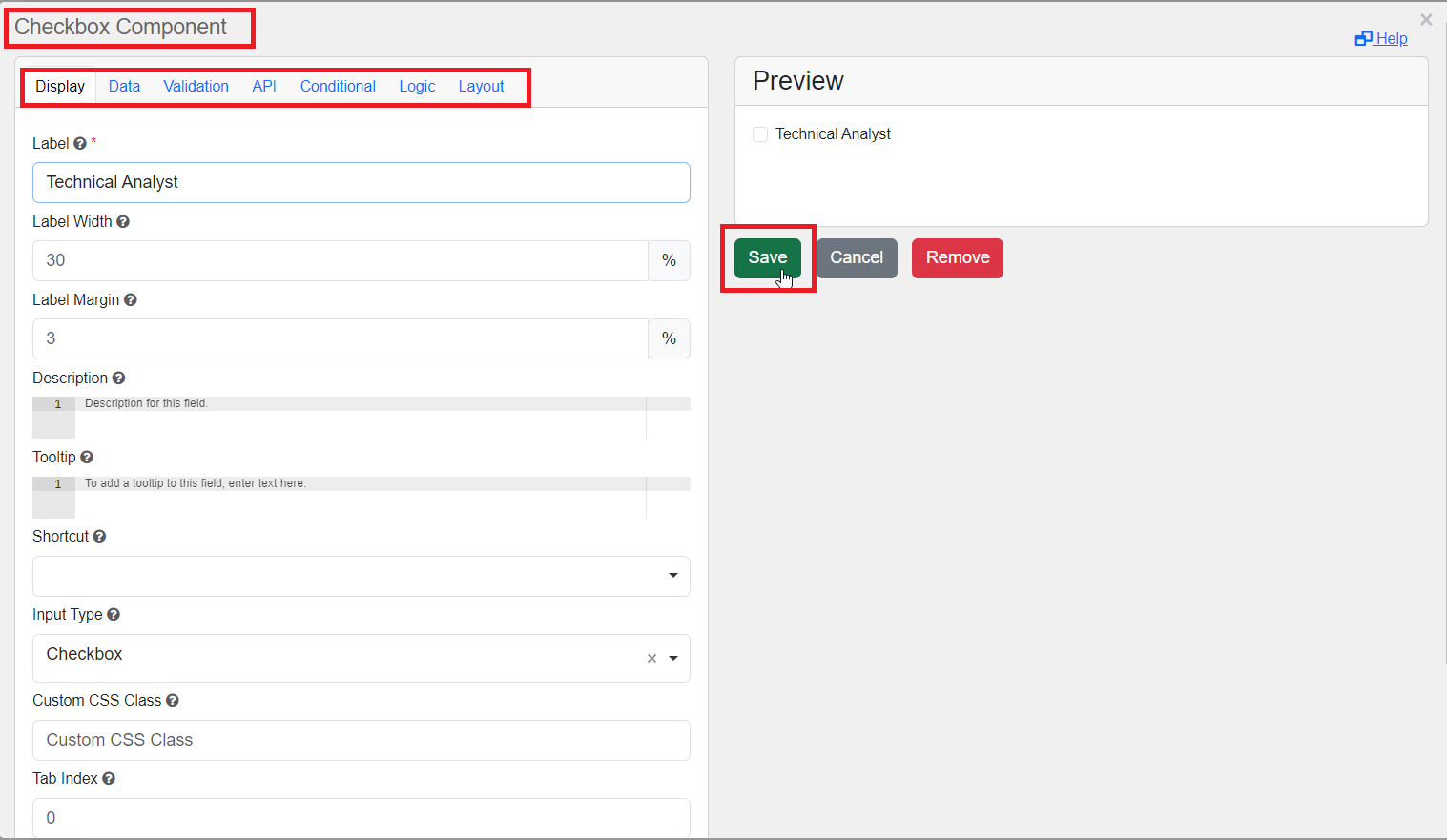The width and height of the screenshot is (1447, 840).
Task: Click the Shortcut help icon
Action: click(99, 536)
